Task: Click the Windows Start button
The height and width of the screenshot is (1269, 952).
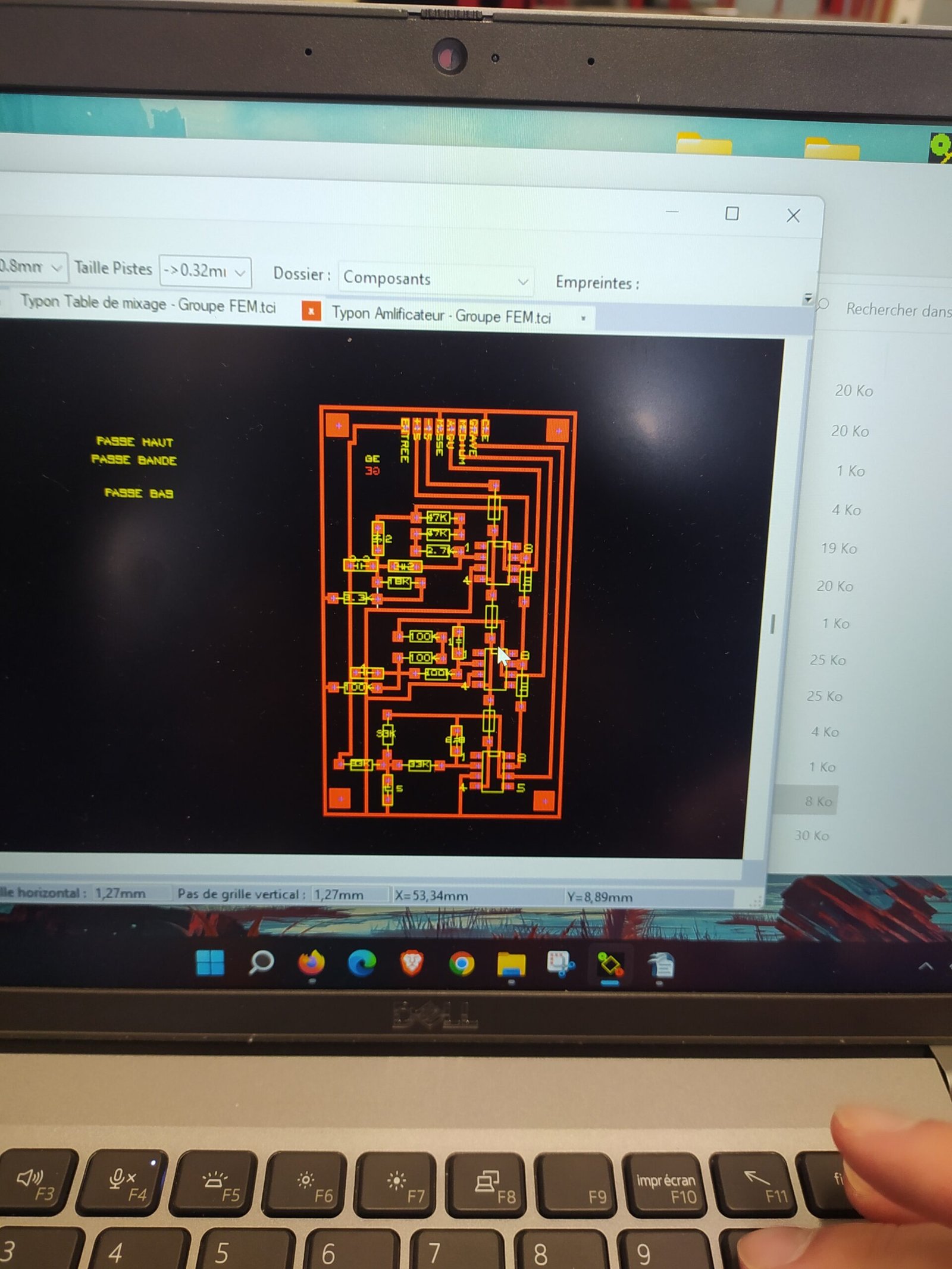Action: point(210,963)
